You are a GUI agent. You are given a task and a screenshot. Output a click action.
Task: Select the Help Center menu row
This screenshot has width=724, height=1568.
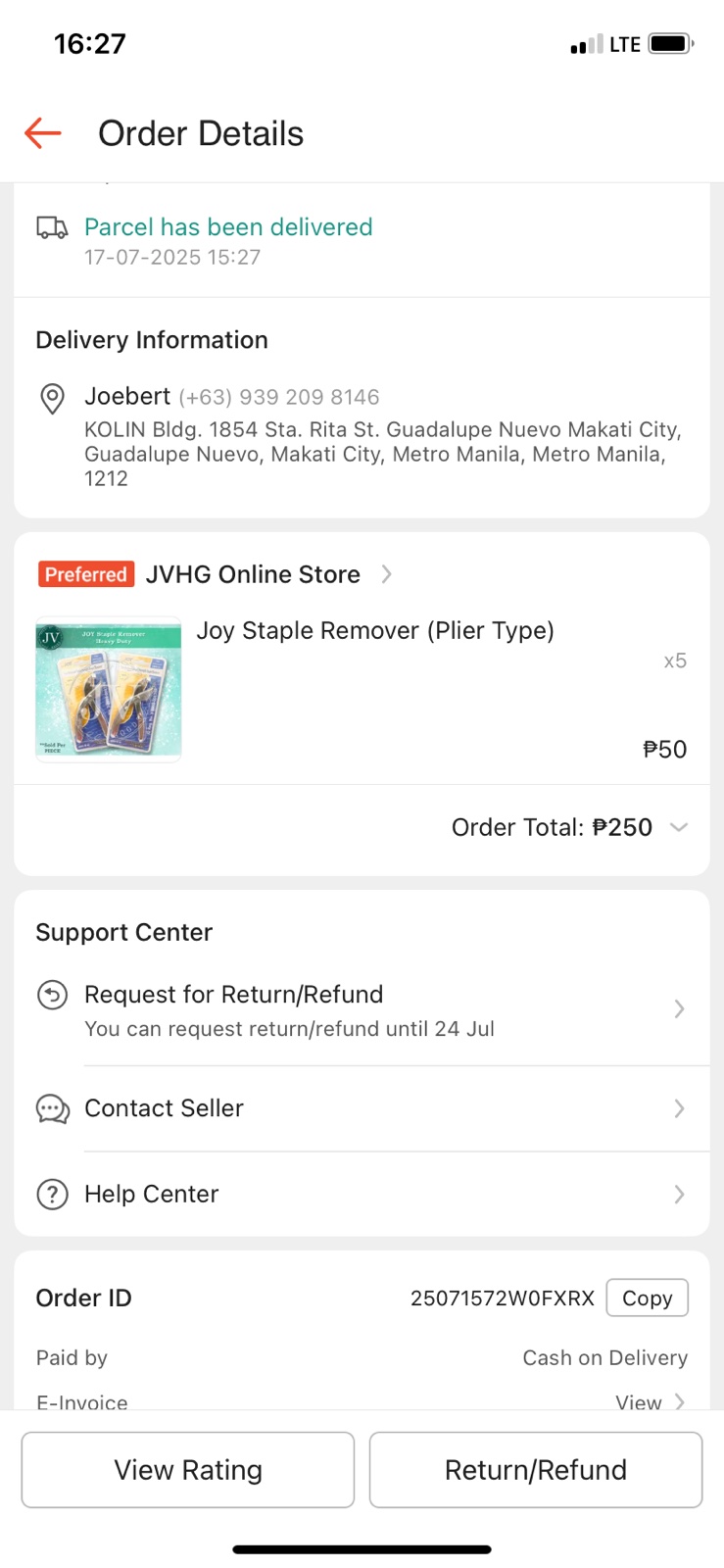click(362, 1195)
